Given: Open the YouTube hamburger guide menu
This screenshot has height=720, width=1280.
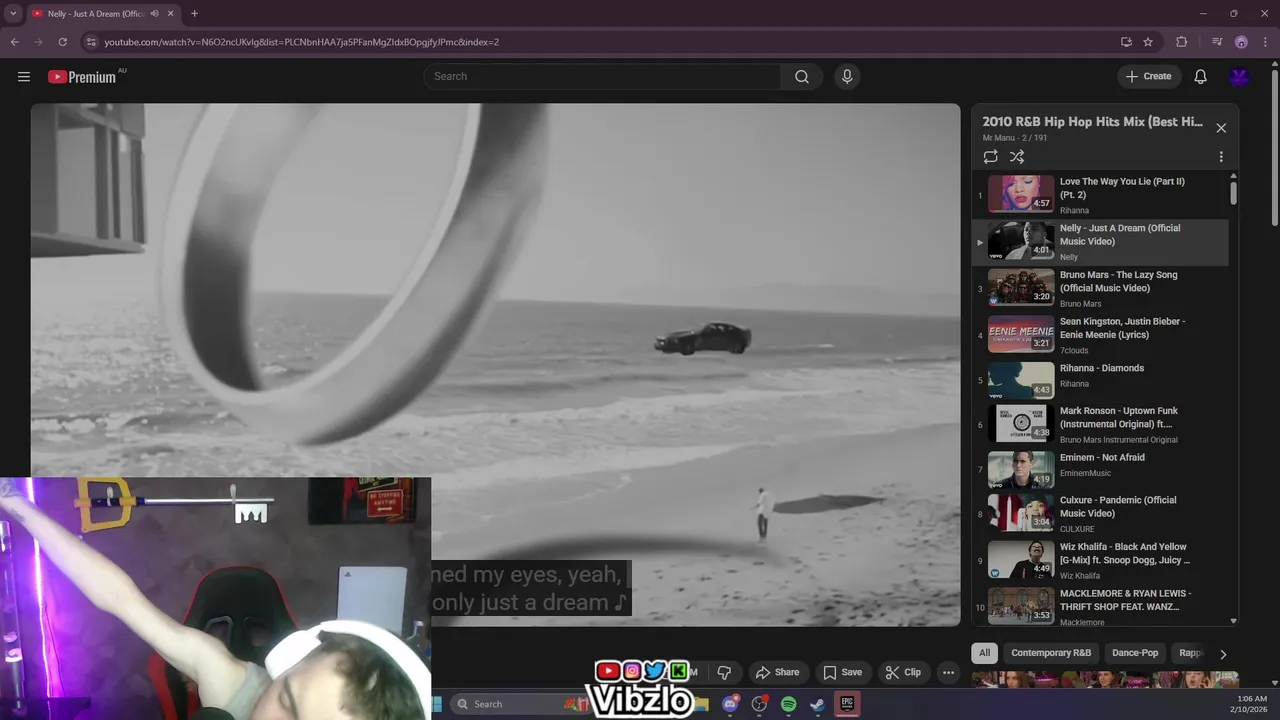Looking at the screenshot, I should click(24, 76).
